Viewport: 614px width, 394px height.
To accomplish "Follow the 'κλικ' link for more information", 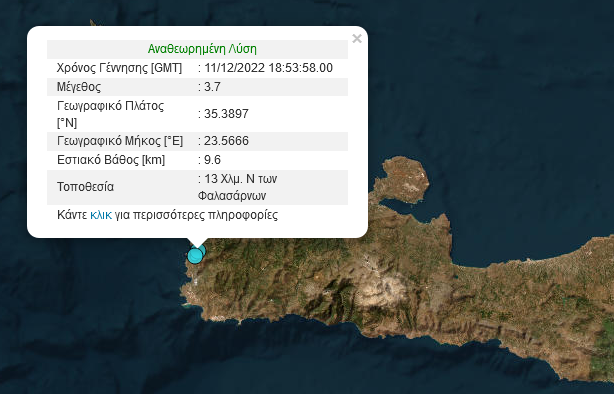I will (101, 215).
